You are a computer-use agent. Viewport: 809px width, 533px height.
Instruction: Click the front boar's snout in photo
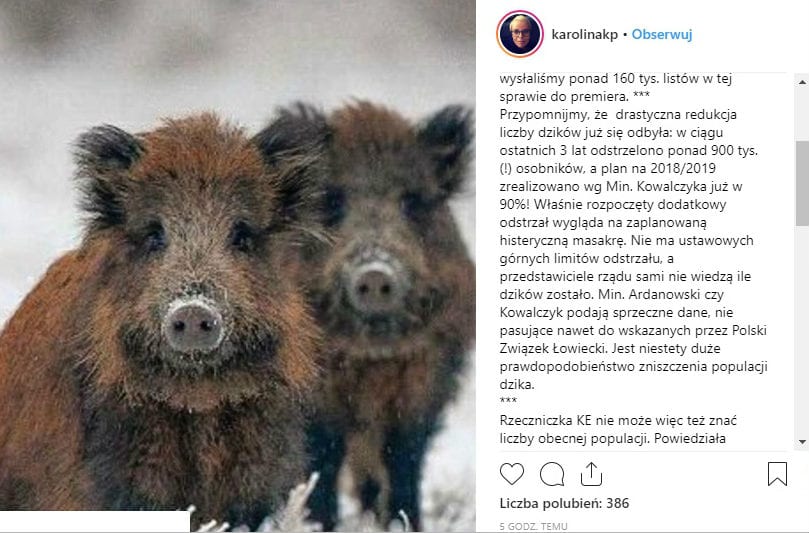point(193,326)
